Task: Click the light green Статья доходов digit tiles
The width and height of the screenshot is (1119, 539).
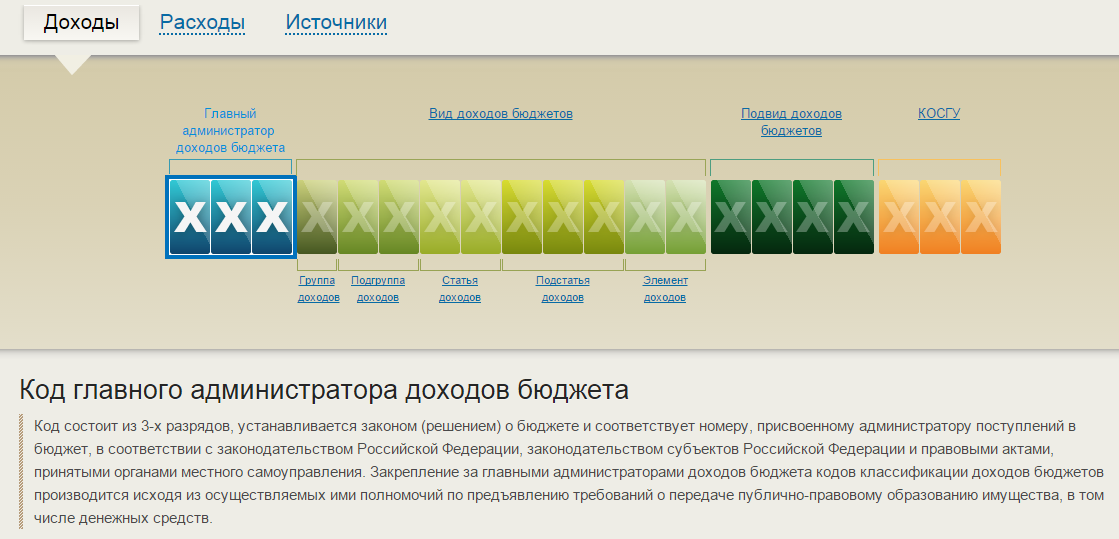Action: point(460,217)
